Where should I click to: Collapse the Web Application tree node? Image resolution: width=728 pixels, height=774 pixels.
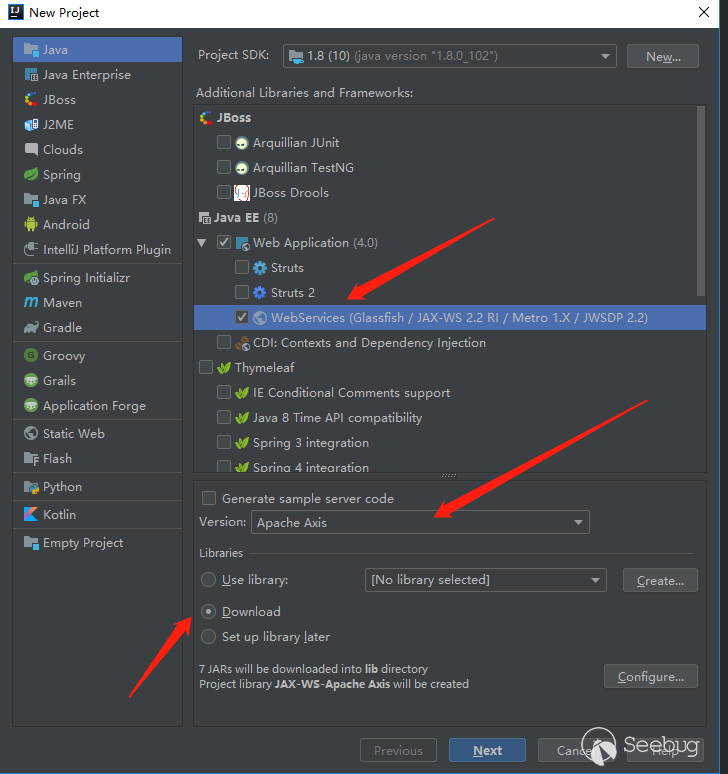point(201,242)
